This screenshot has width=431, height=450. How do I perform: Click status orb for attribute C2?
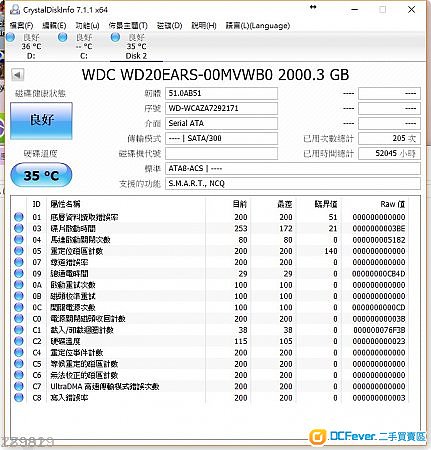click(x=19, y=341)
